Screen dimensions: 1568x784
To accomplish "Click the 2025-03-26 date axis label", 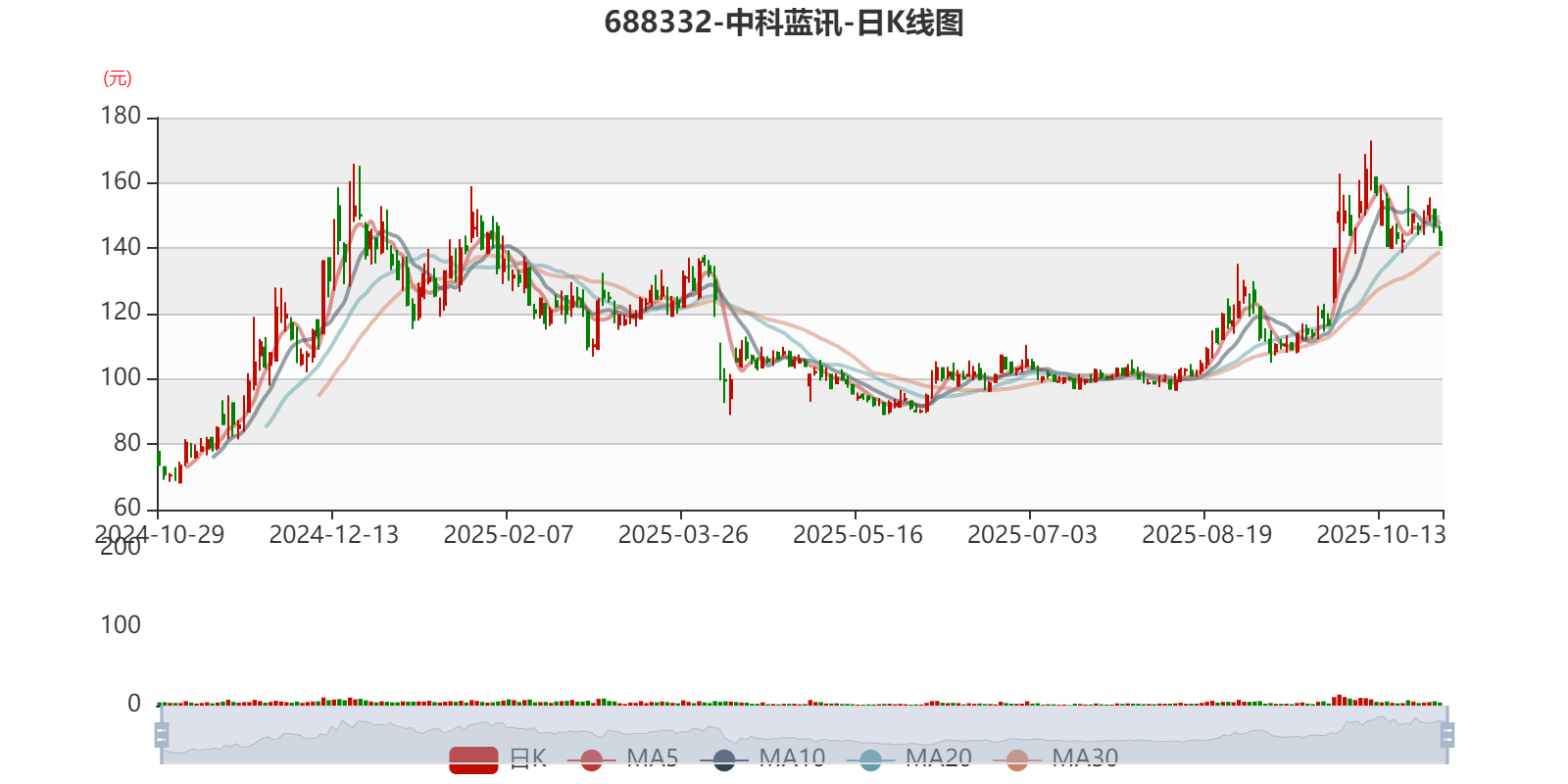I will pyautogui.click(x=683, y=535).
